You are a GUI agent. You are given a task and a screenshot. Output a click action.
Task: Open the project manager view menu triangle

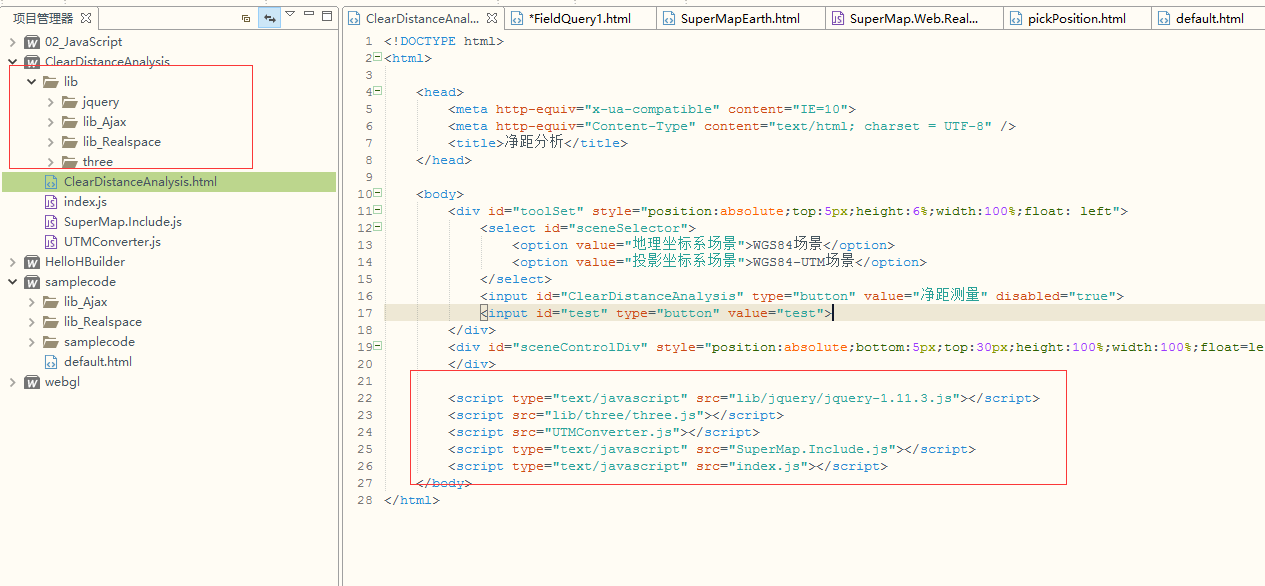[290, 14]
